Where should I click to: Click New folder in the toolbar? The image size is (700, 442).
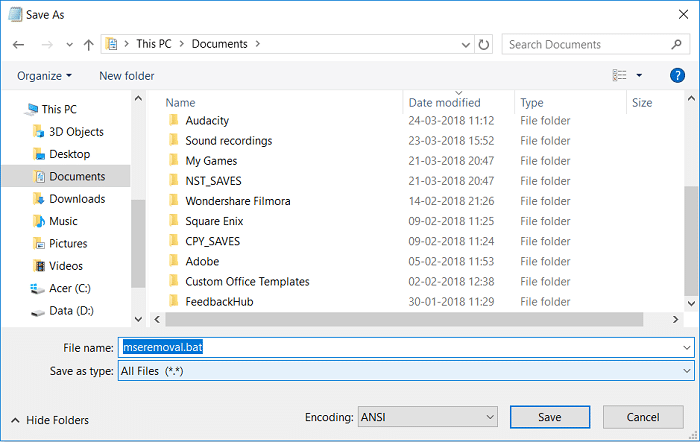127,76
